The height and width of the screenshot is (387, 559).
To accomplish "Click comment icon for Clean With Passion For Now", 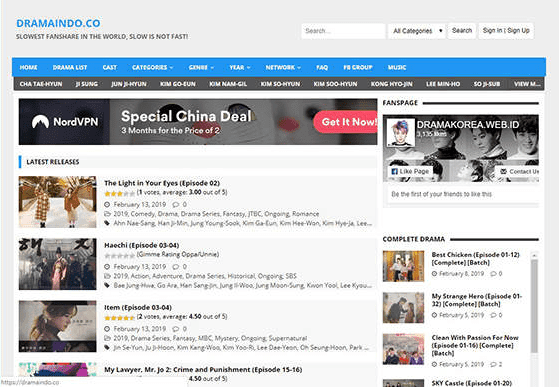I will point(494,365).
